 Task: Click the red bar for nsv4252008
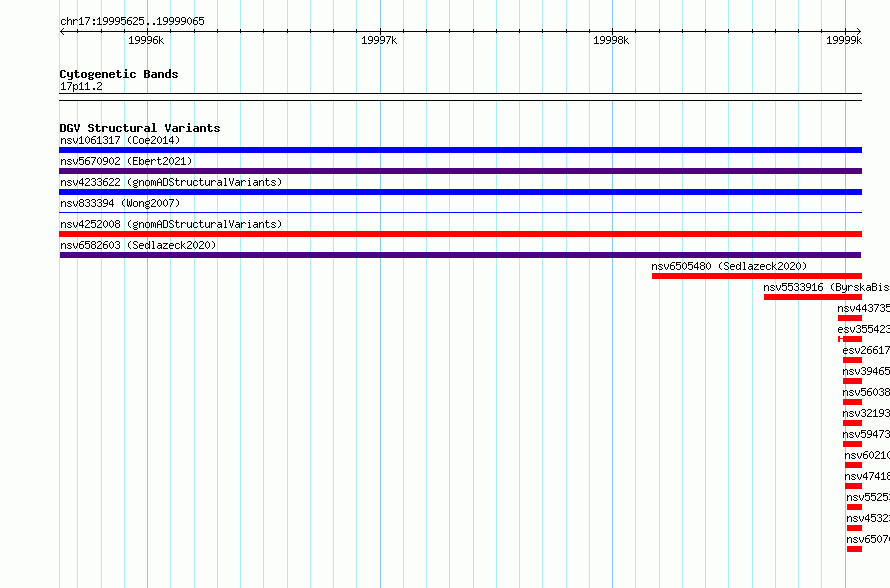(x=460, y=234)
